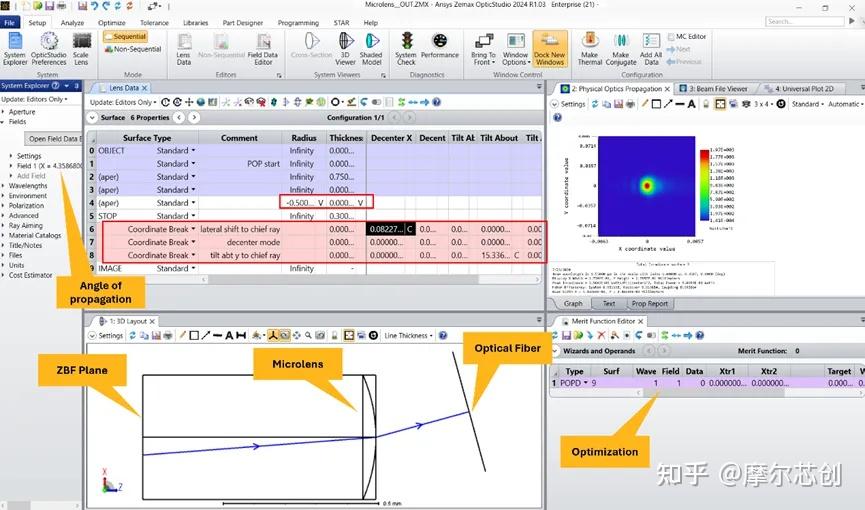Click the irradiance color scale bar
This screenshot has height=510, width=865.
click(704, 185)
